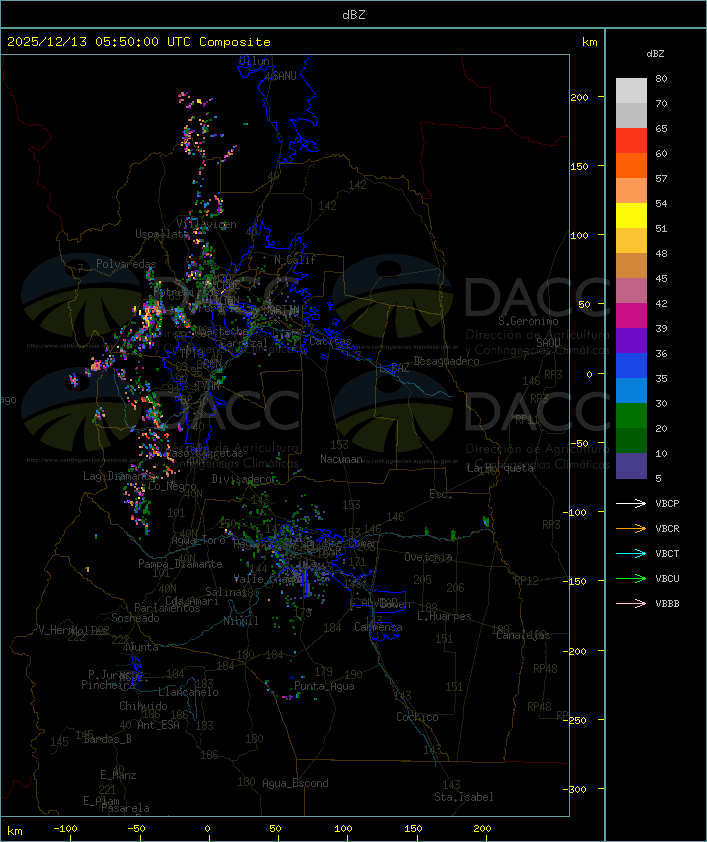
Task: Click the Uspallata location label
Action: click(x=161, y=234)
